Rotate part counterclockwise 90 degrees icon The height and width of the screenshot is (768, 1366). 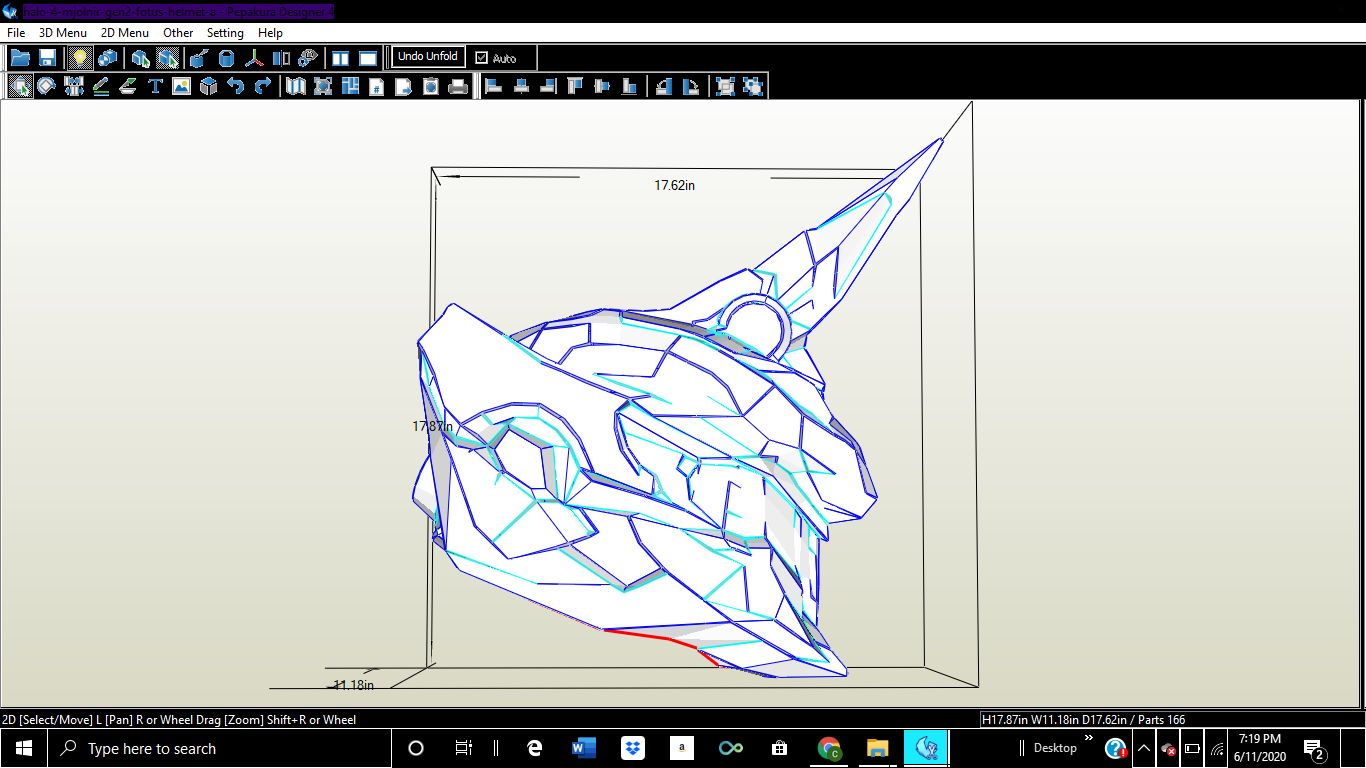664,86
